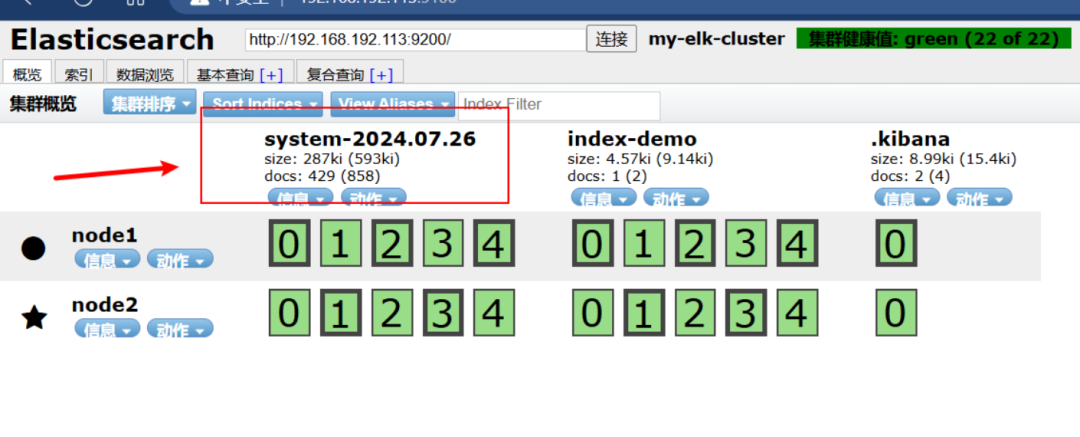Image resolution: width=1080 pixels, height=437 pixels.
Task: Click the node2 name label
Action: 105,304
